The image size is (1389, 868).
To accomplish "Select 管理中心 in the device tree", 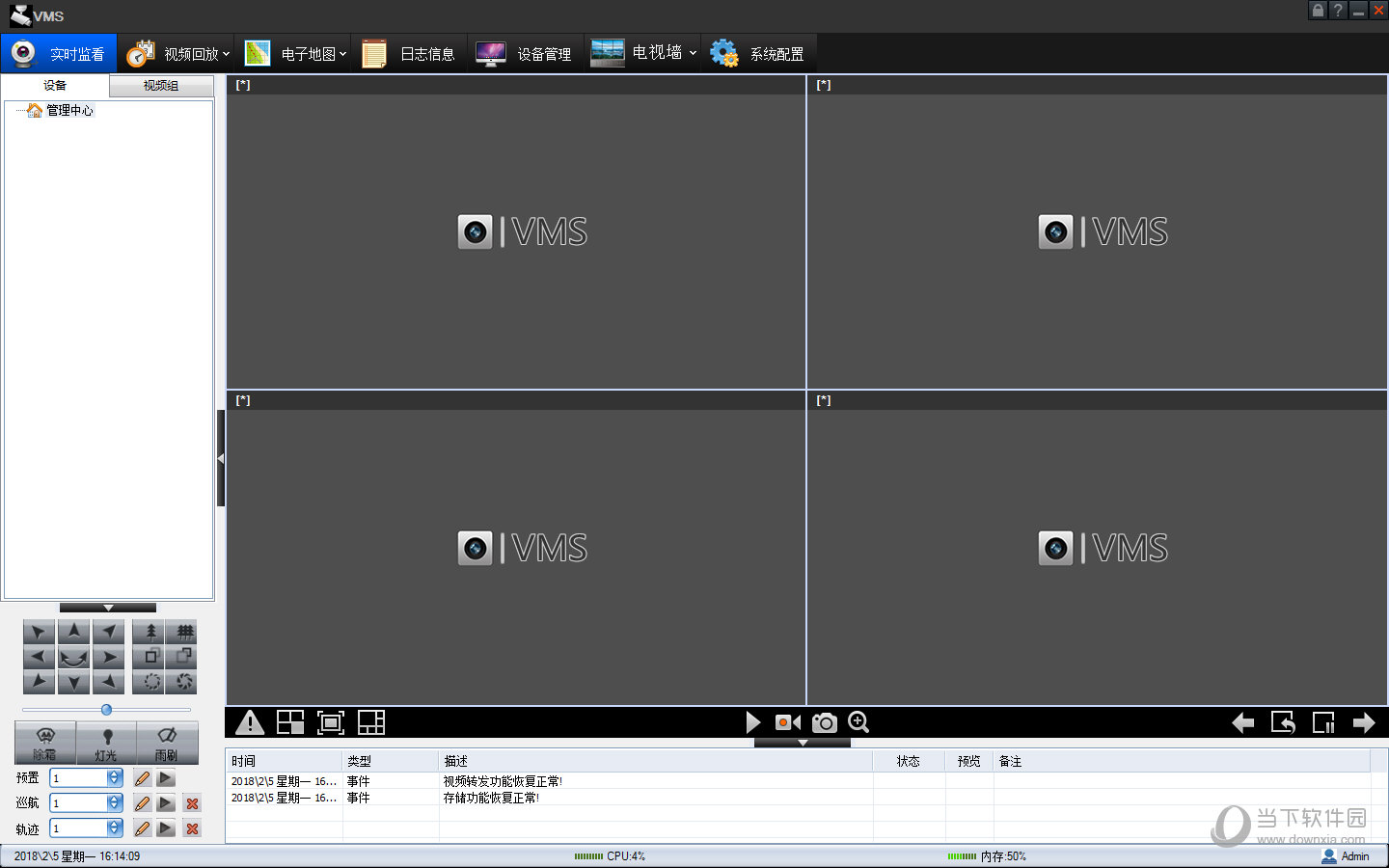I will point(69,111).
